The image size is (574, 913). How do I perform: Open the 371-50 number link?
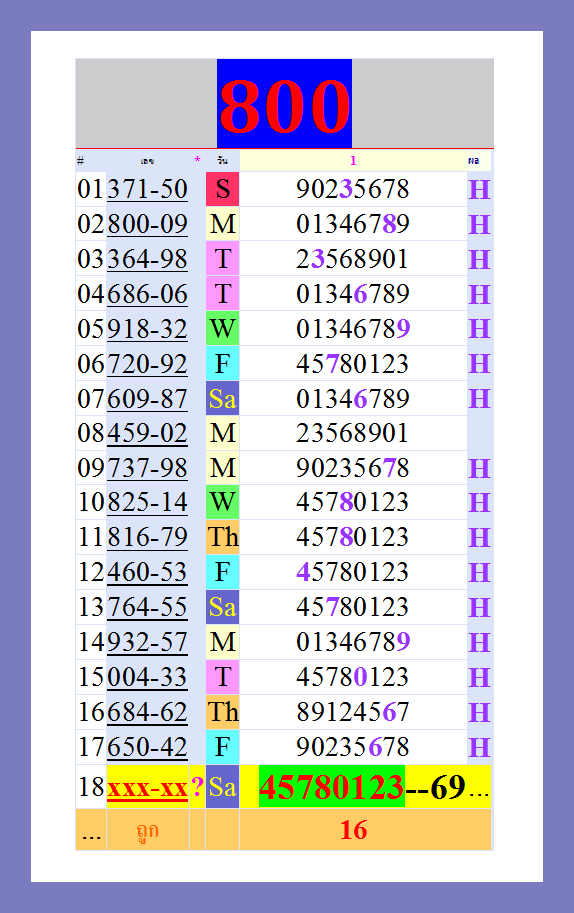pyautogui.click(x=147, y=189)
